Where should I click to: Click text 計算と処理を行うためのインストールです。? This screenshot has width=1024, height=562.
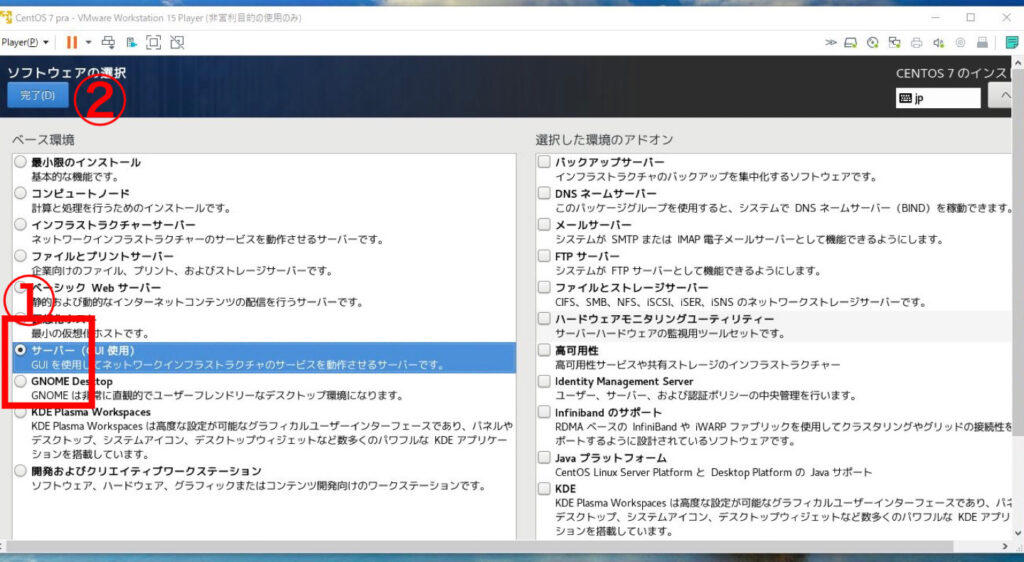point(131,208)
